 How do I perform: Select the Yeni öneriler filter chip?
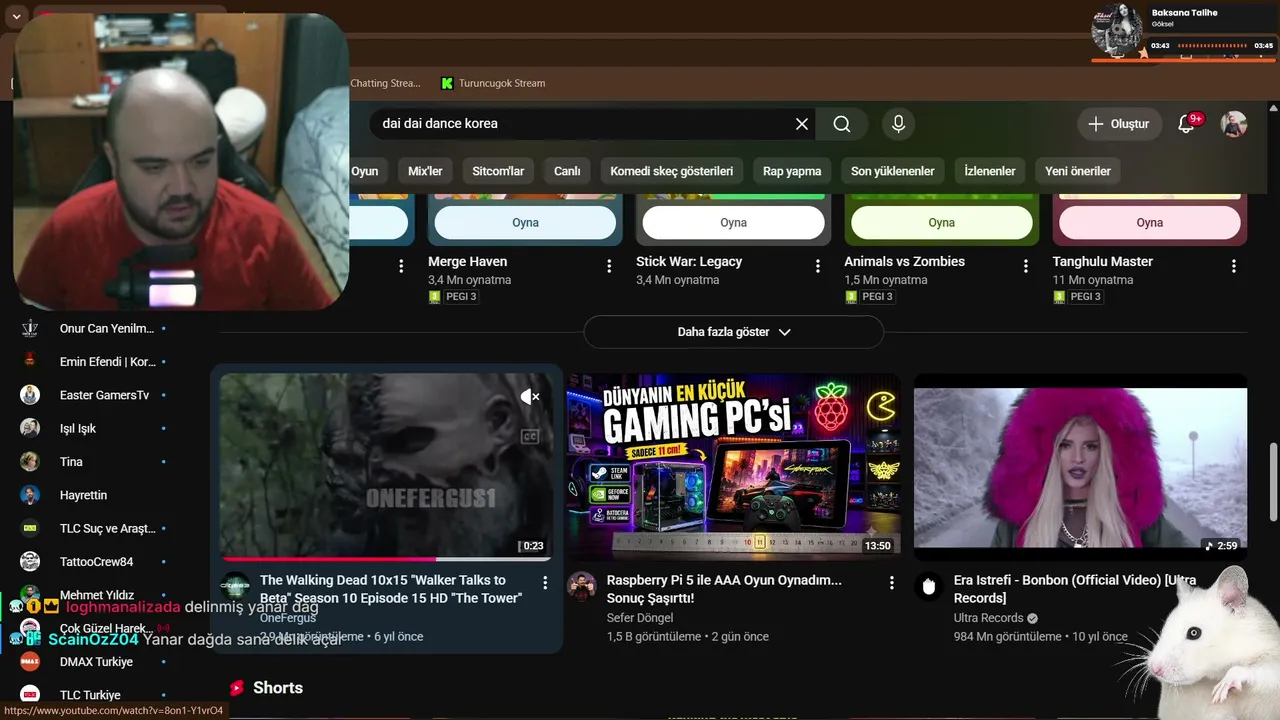tap(1078, 171)
